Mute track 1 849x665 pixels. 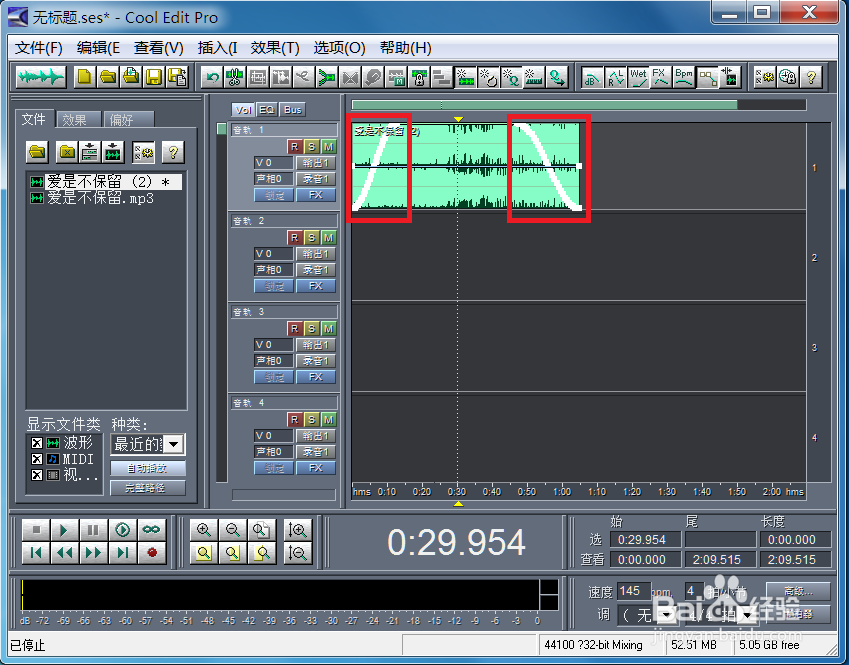point(329,147)
